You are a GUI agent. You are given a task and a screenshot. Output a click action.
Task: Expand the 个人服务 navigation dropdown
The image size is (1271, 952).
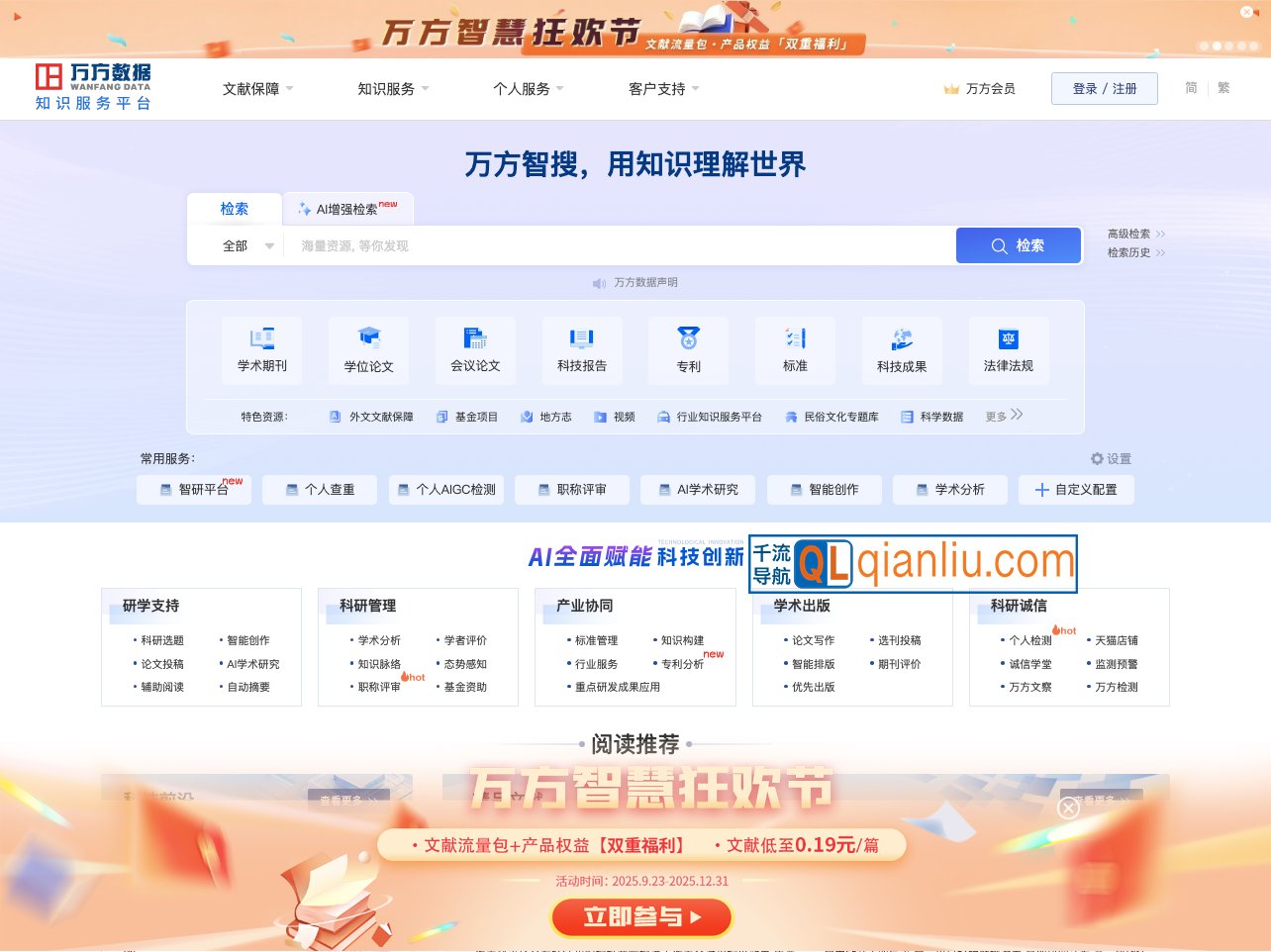pos(525,88)
